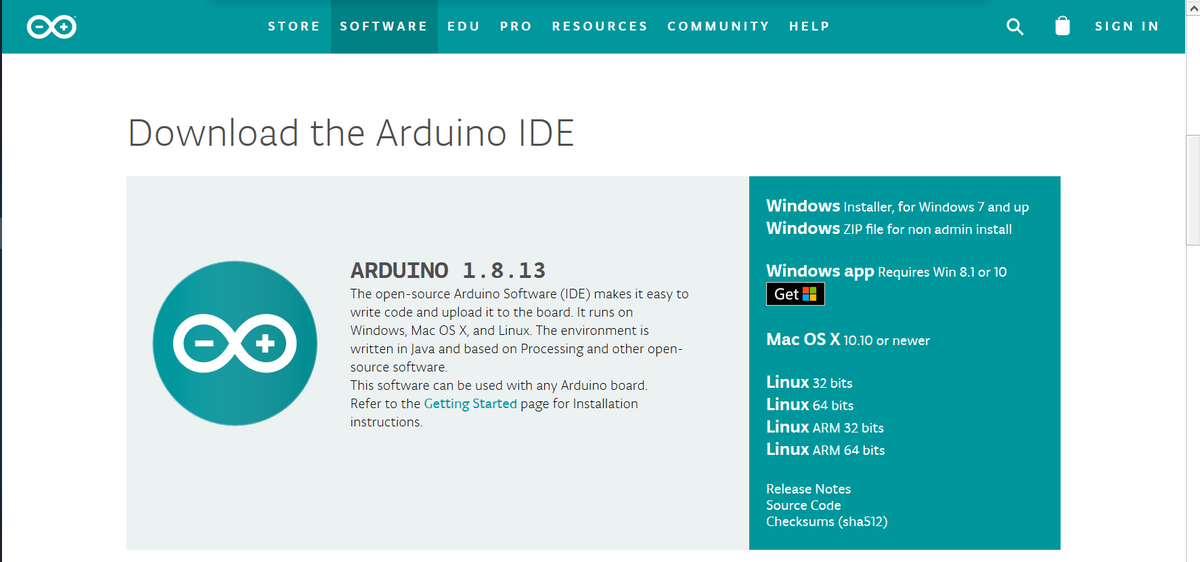The height and width of the screenshot is (562, 1200).
Task: Open the STORE menu
Action: tap(294, 27)
